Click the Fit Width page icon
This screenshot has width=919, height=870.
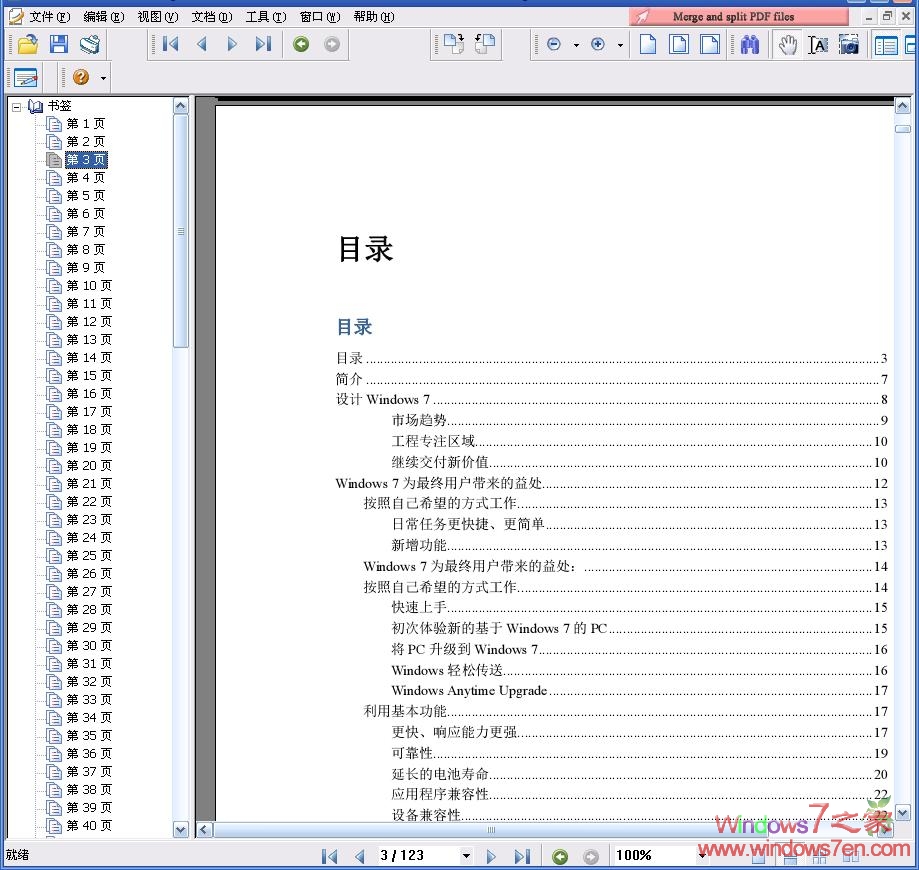pyautogui.click(x=710, y=44)
